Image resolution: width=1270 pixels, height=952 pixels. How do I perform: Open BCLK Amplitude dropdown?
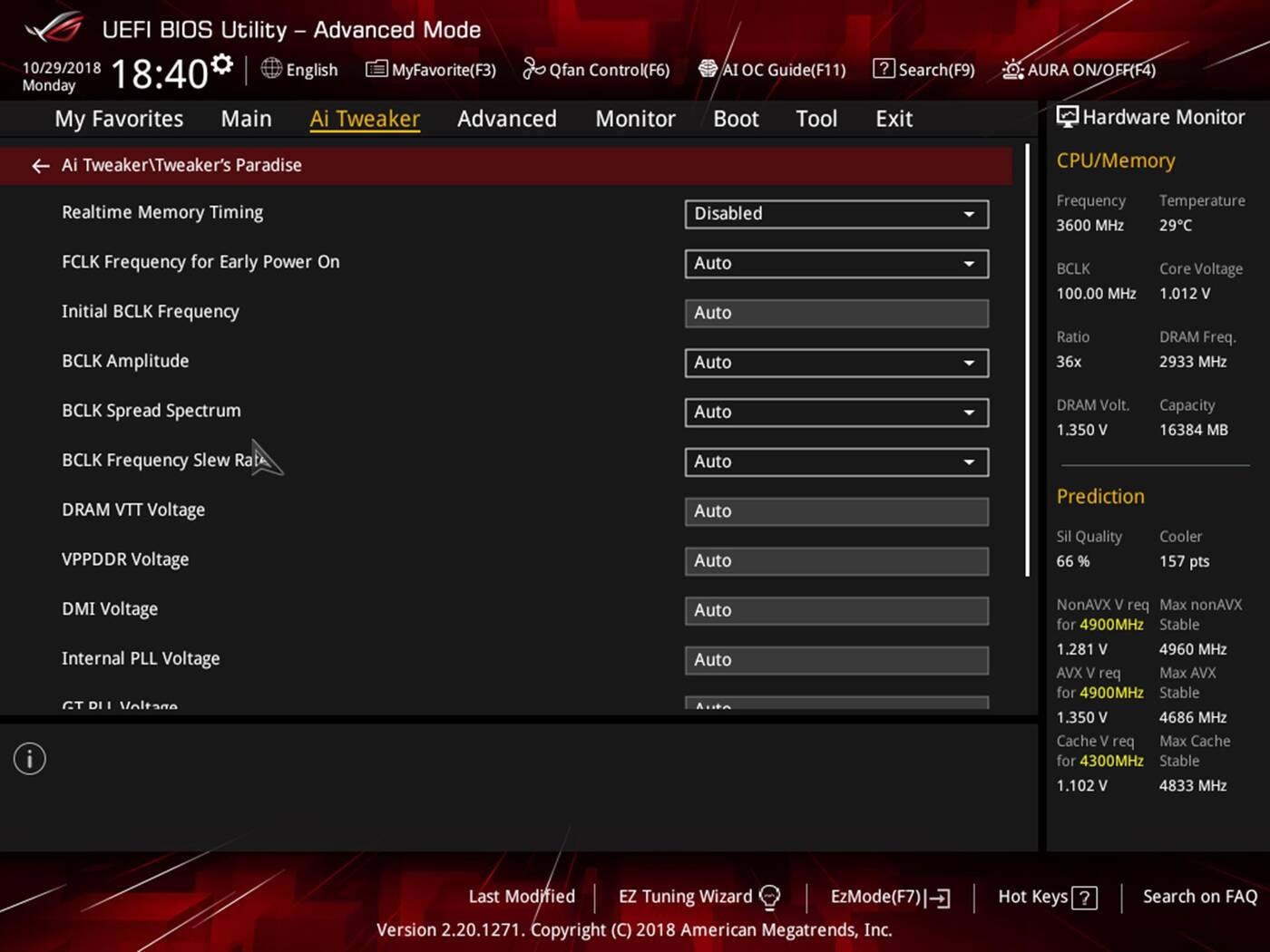[x=835, y=363]
